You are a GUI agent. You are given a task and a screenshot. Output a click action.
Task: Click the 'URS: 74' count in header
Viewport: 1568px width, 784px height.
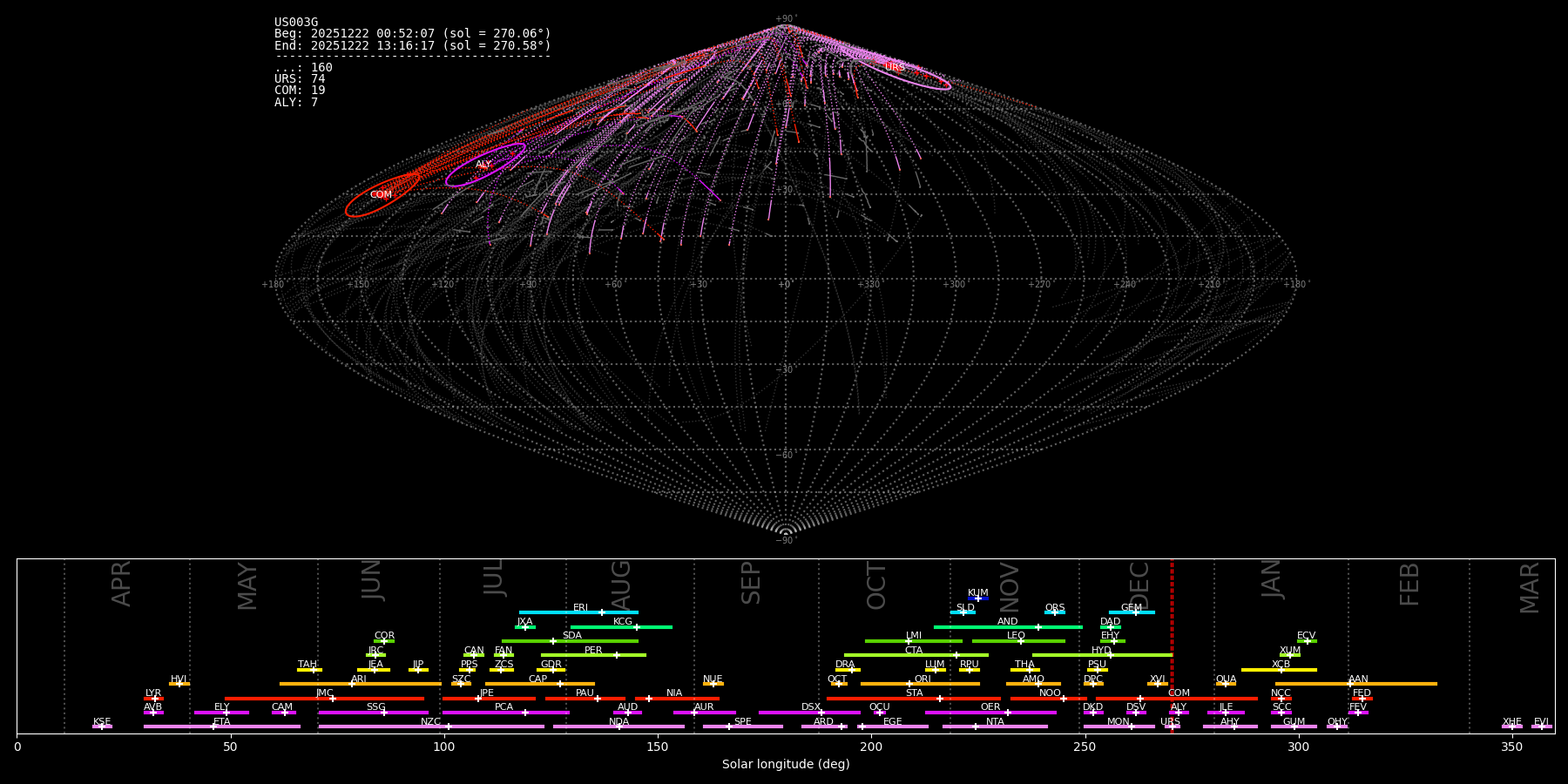click(300, 79)
